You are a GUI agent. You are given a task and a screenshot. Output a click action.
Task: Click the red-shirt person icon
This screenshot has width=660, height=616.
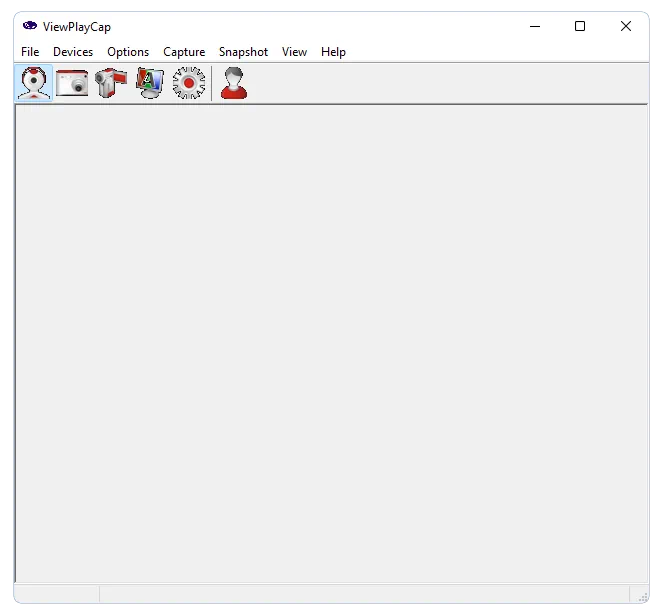tap(234, 83)
